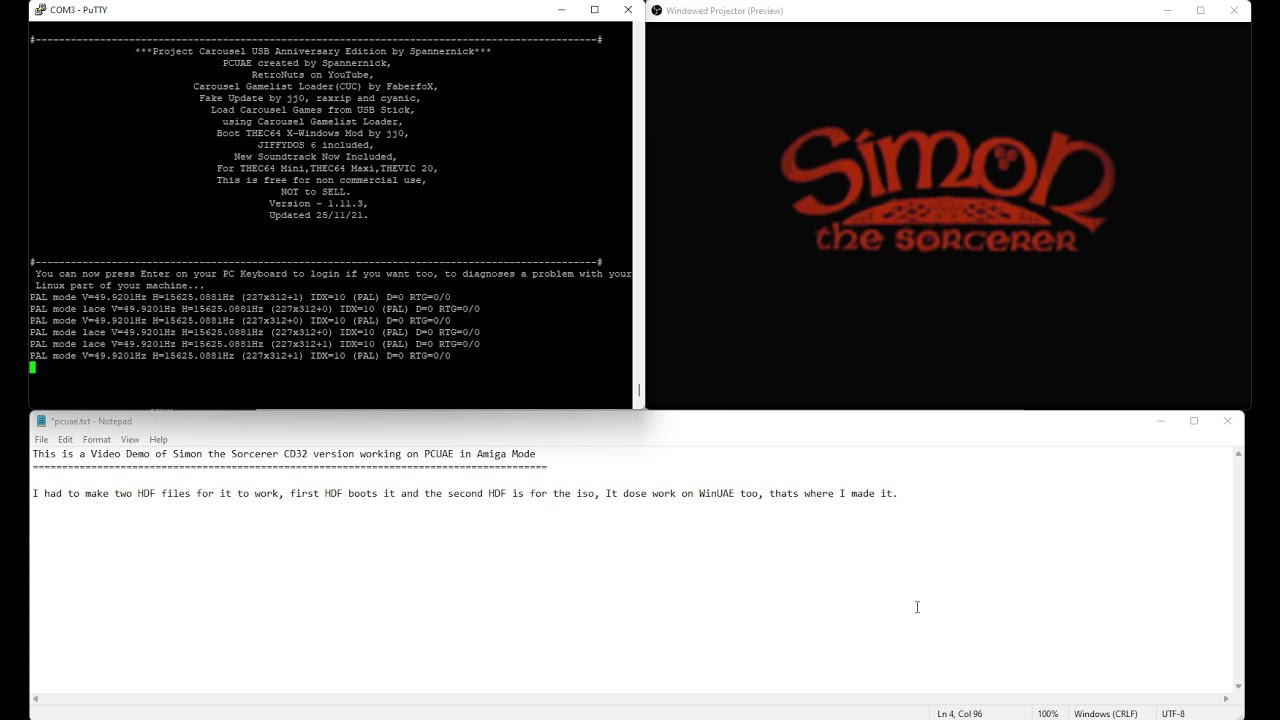Close the Windowed Projector preview window
The height and width of the screenshot is (720, 1280).
coord(1234,11)
